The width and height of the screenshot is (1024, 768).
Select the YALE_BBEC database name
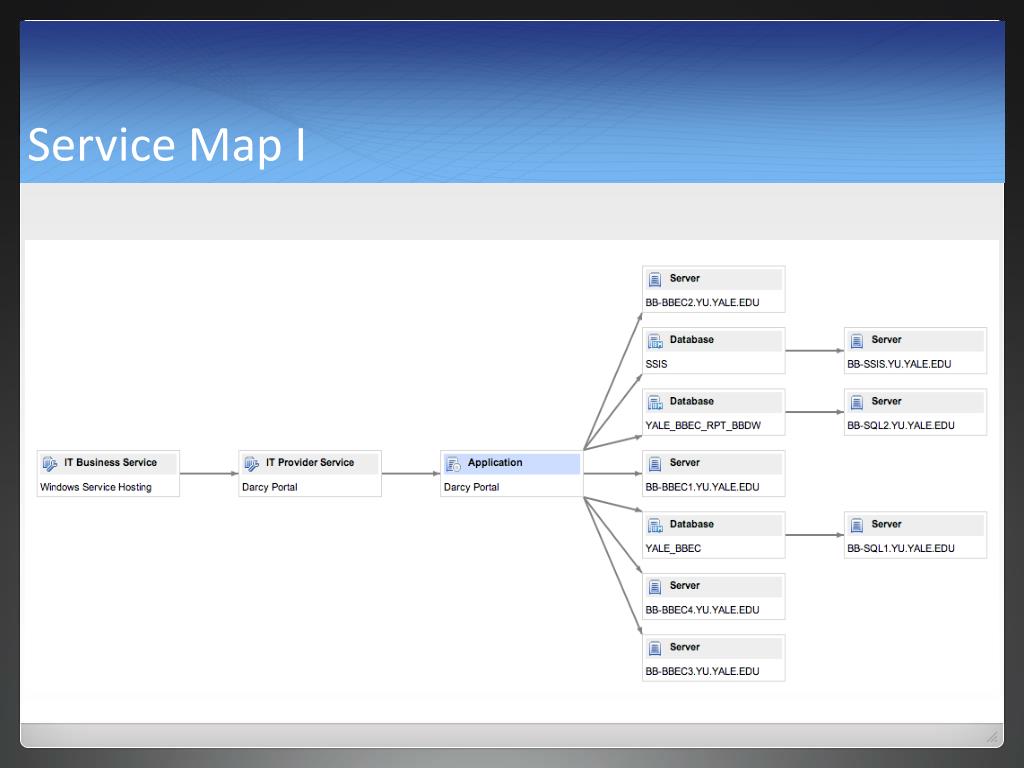point(673,548)
